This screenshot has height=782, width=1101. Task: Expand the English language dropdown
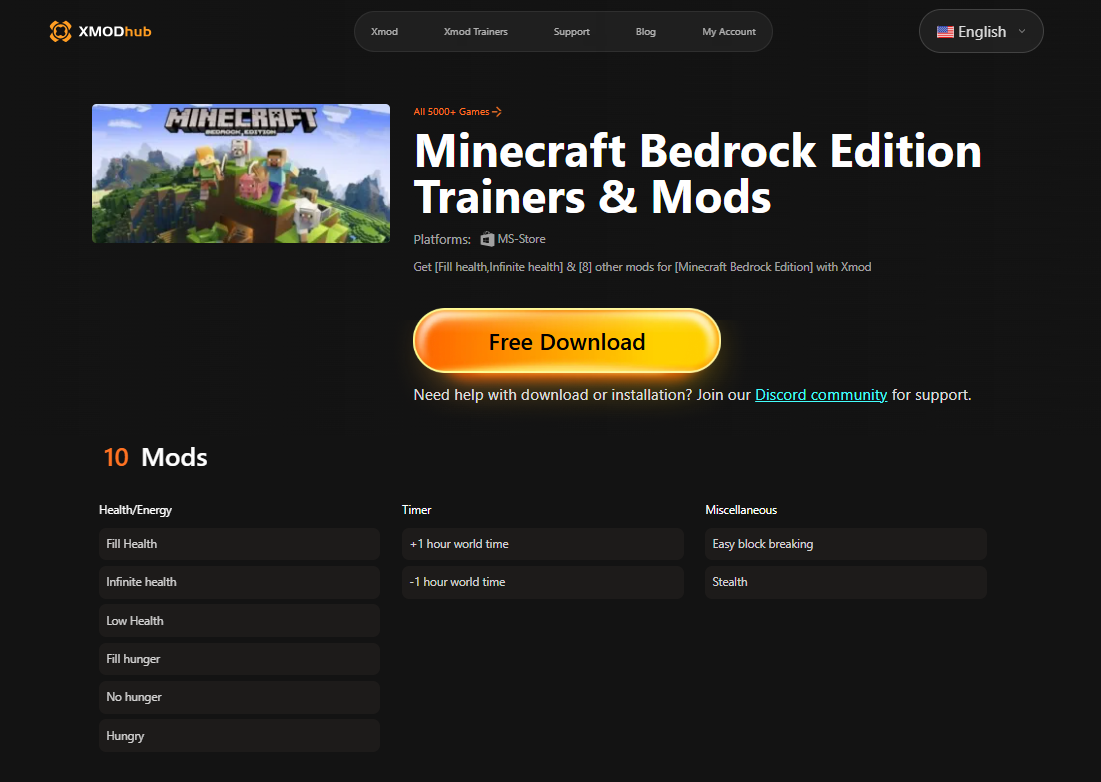(981, 32)
